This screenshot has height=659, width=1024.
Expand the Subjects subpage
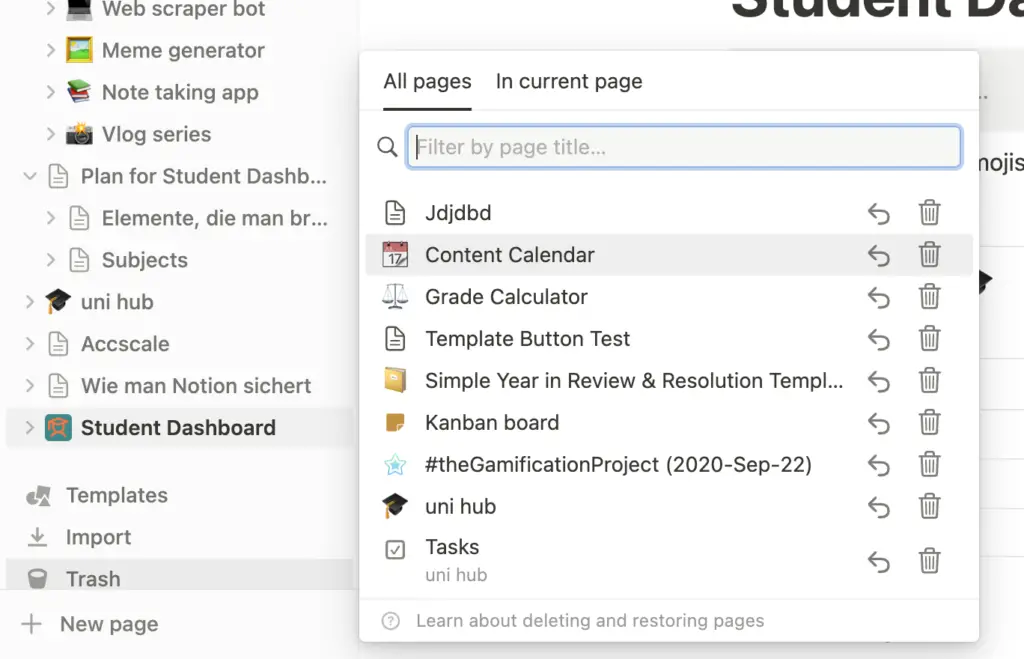(50, 260)
